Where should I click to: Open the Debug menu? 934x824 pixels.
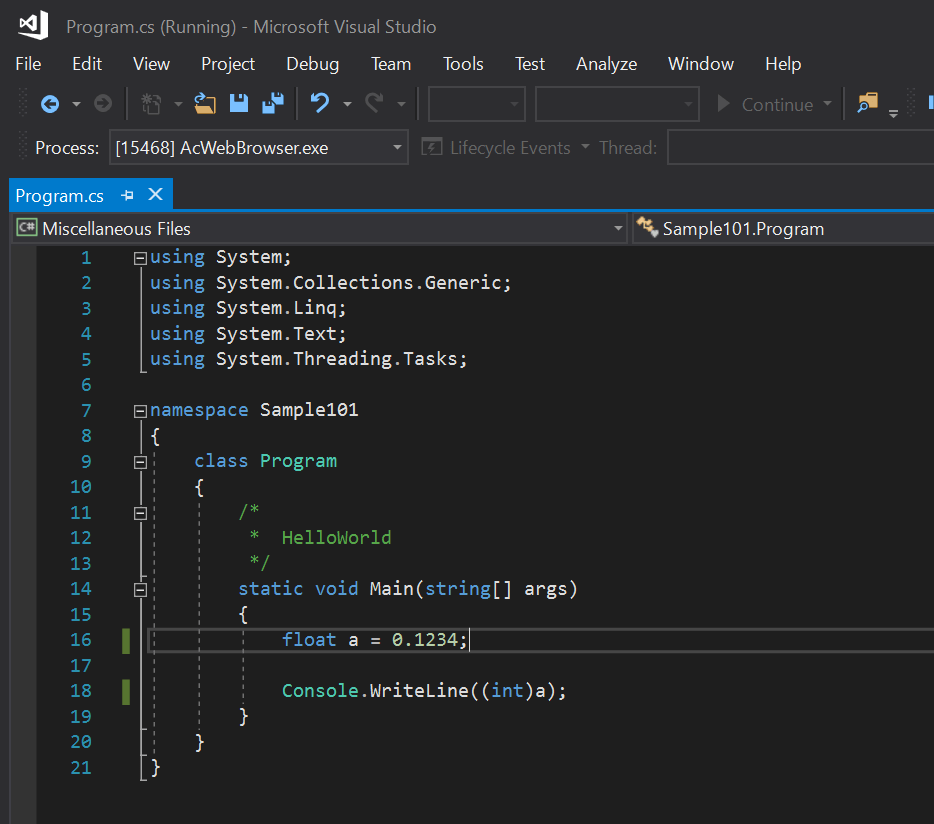[312, 64]
